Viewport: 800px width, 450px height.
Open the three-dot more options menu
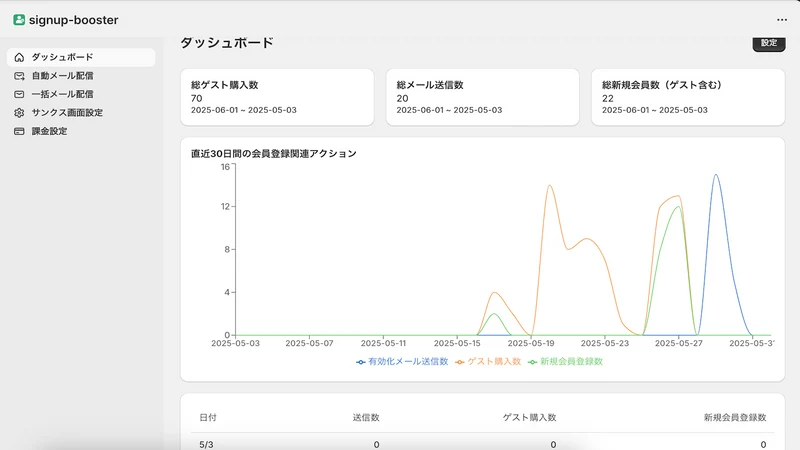pyautogui.click(x=782, y=20)
